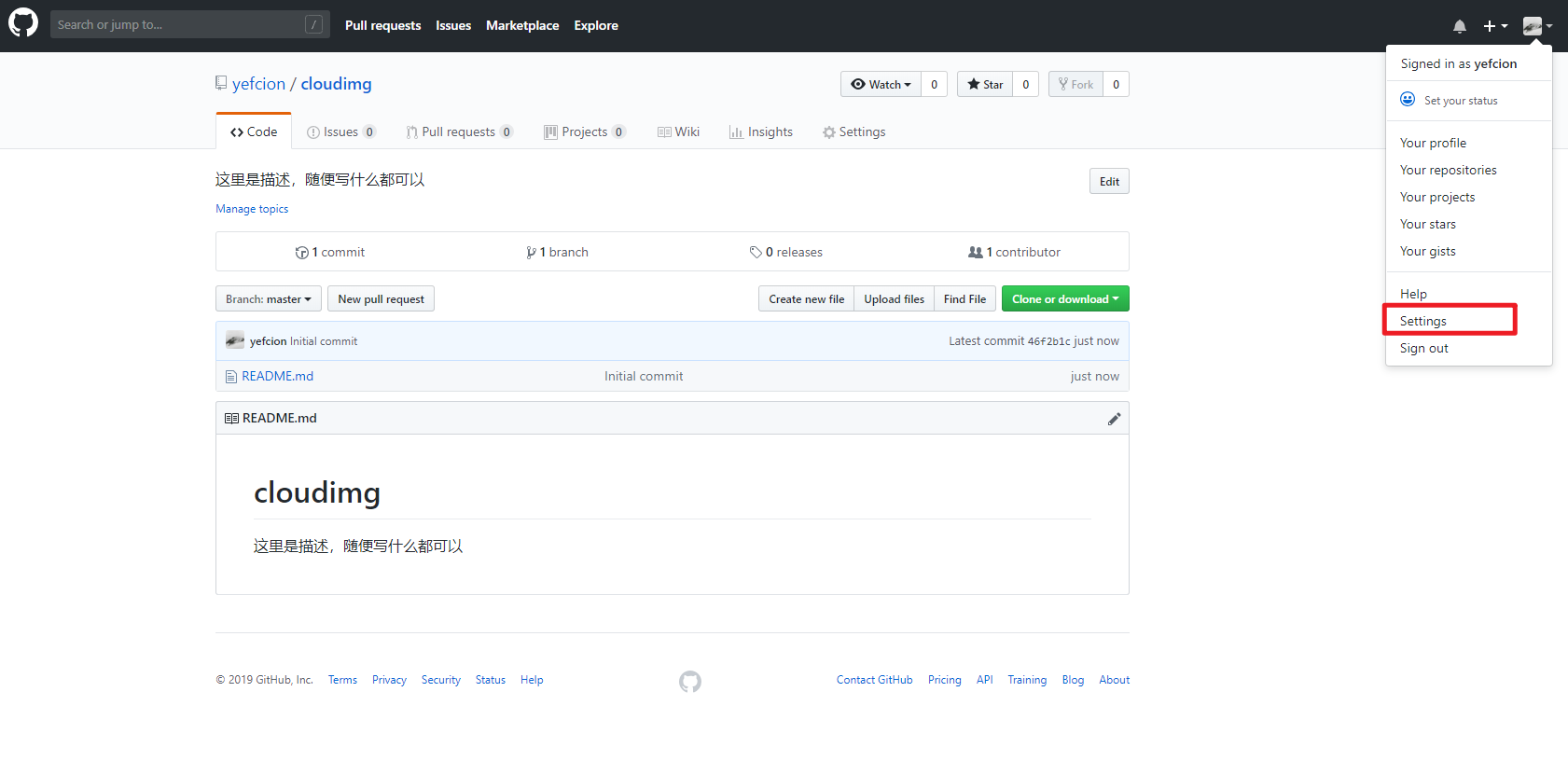
Task: Go to Explore in header
Action: pos(596,25)
